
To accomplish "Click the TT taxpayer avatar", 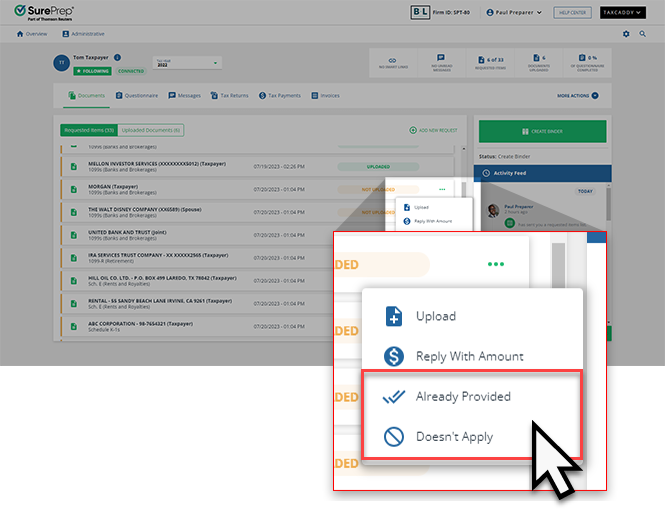I will coord(61,63).
